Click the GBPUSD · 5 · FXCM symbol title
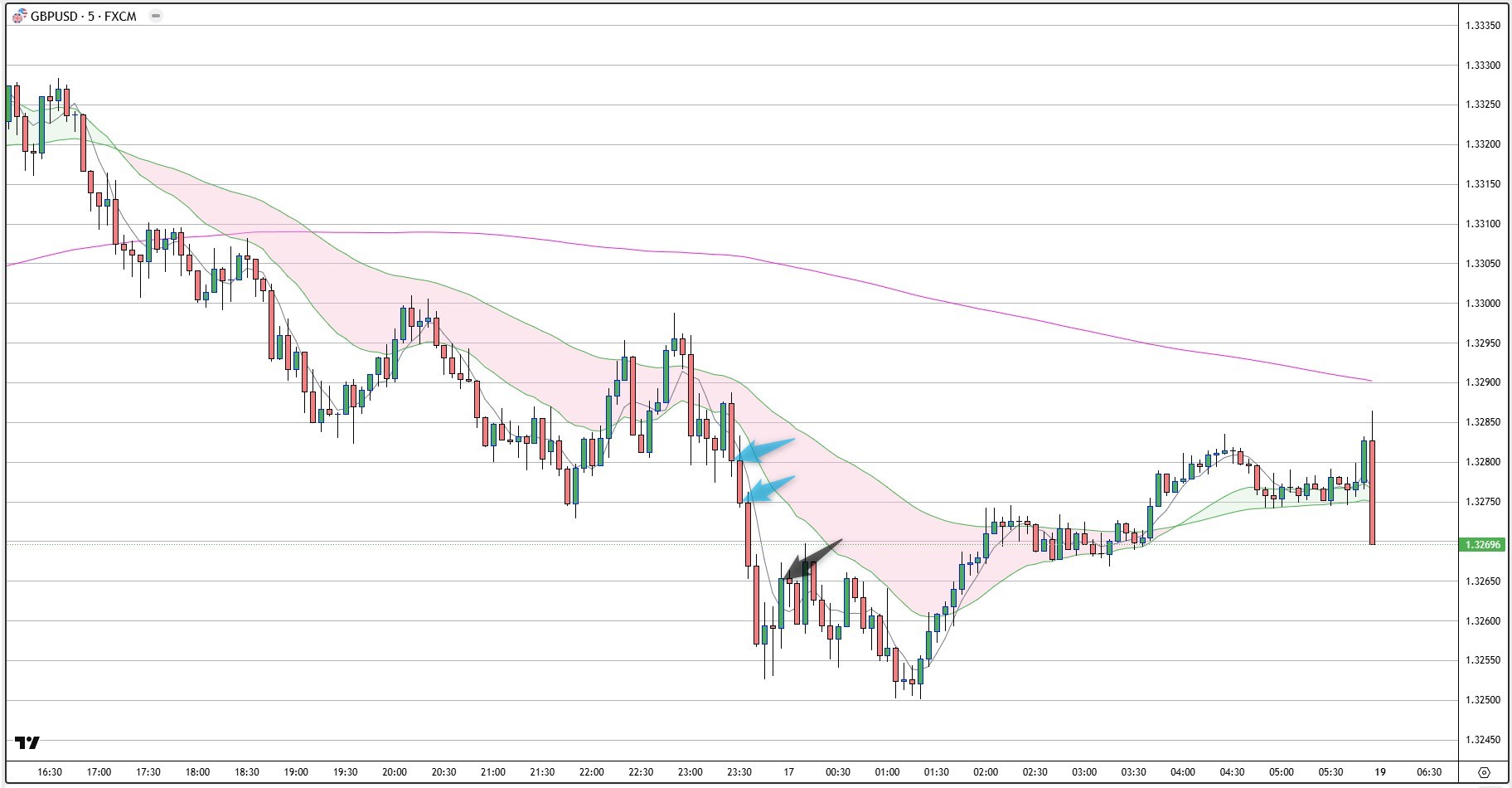 coord(83,17)
